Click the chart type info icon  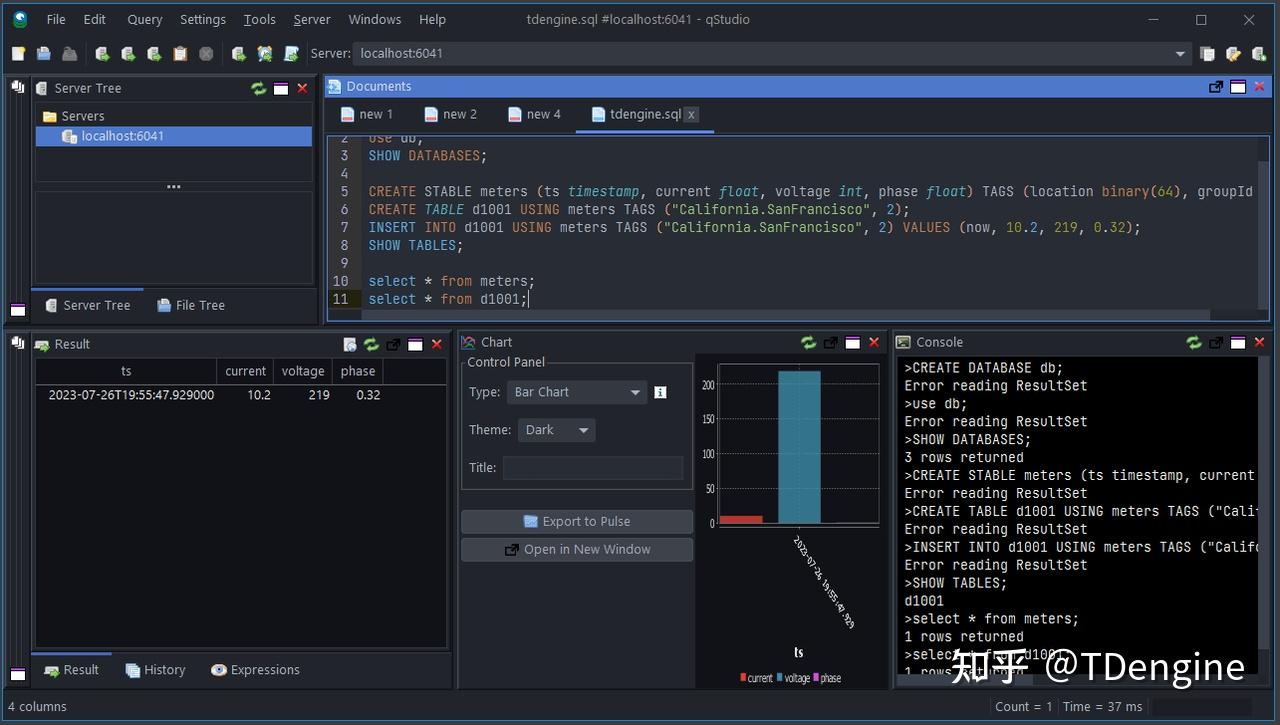[660, 392]
